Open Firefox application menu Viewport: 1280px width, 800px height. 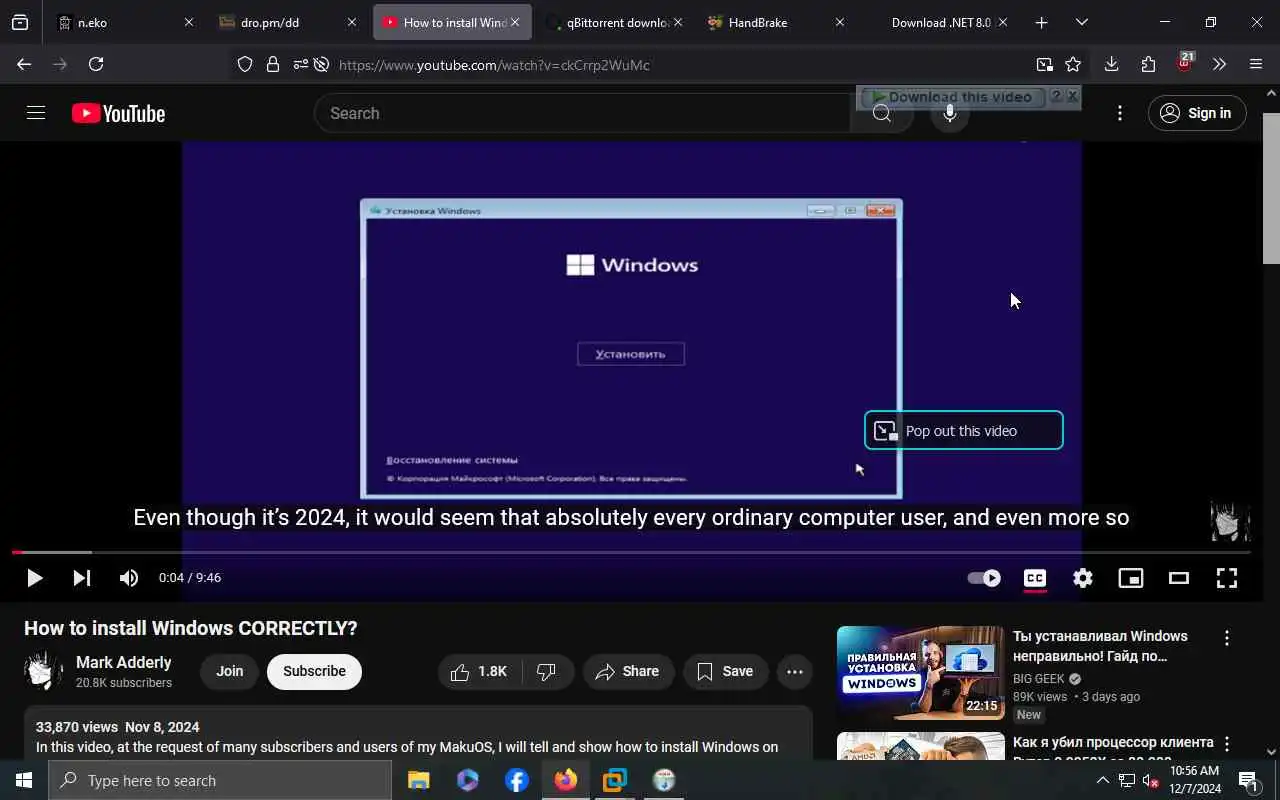1256,64
